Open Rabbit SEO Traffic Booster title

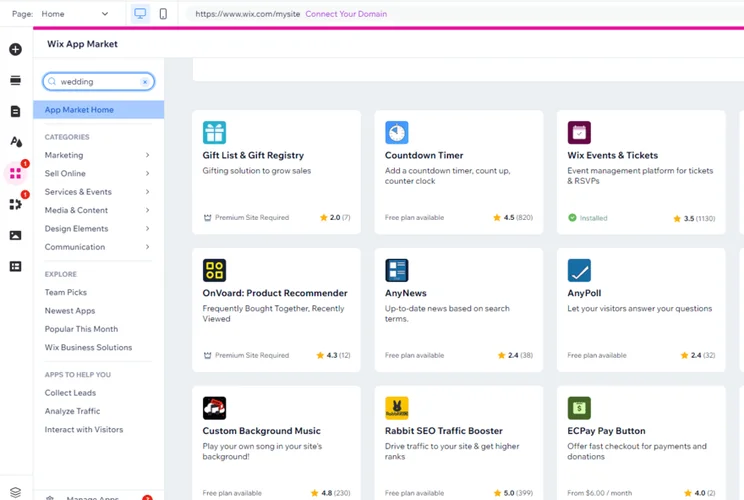pyautogui.click(x=444, y=431)
